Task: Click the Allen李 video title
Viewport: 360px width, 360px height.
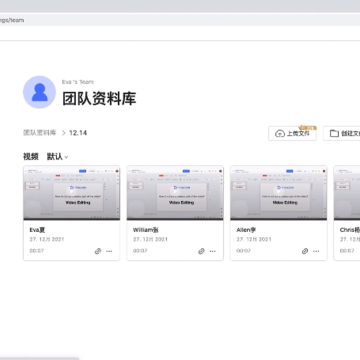Action: 246,230
